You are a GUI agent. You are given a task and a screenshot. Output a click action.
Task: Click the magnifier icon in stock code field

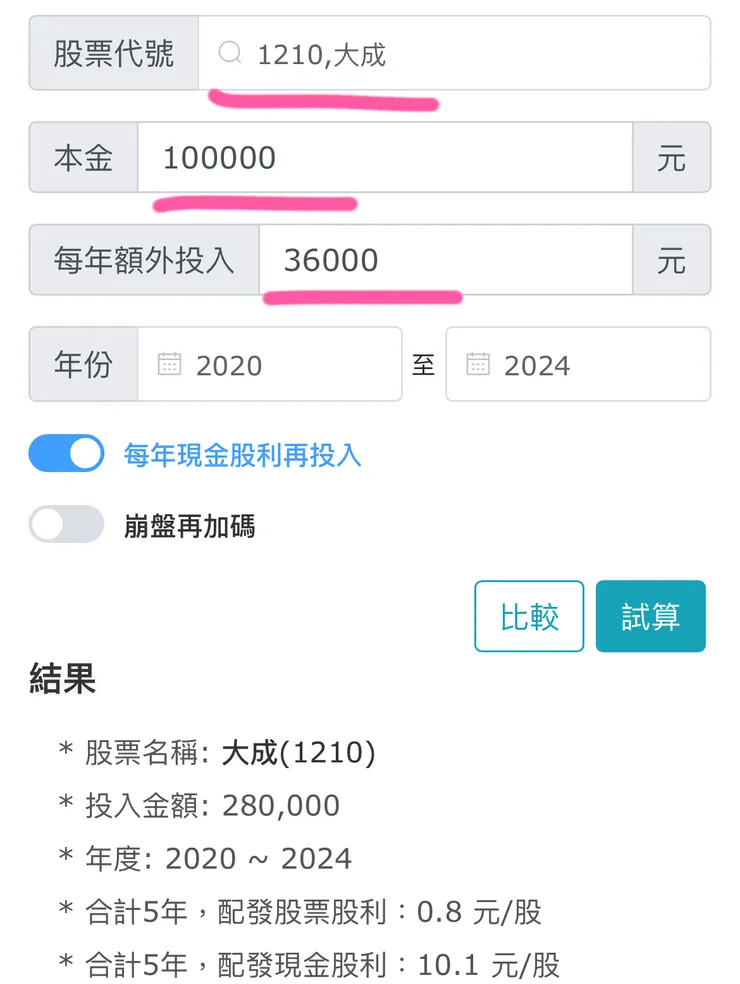pyautogui.click(x=230, y=54)
